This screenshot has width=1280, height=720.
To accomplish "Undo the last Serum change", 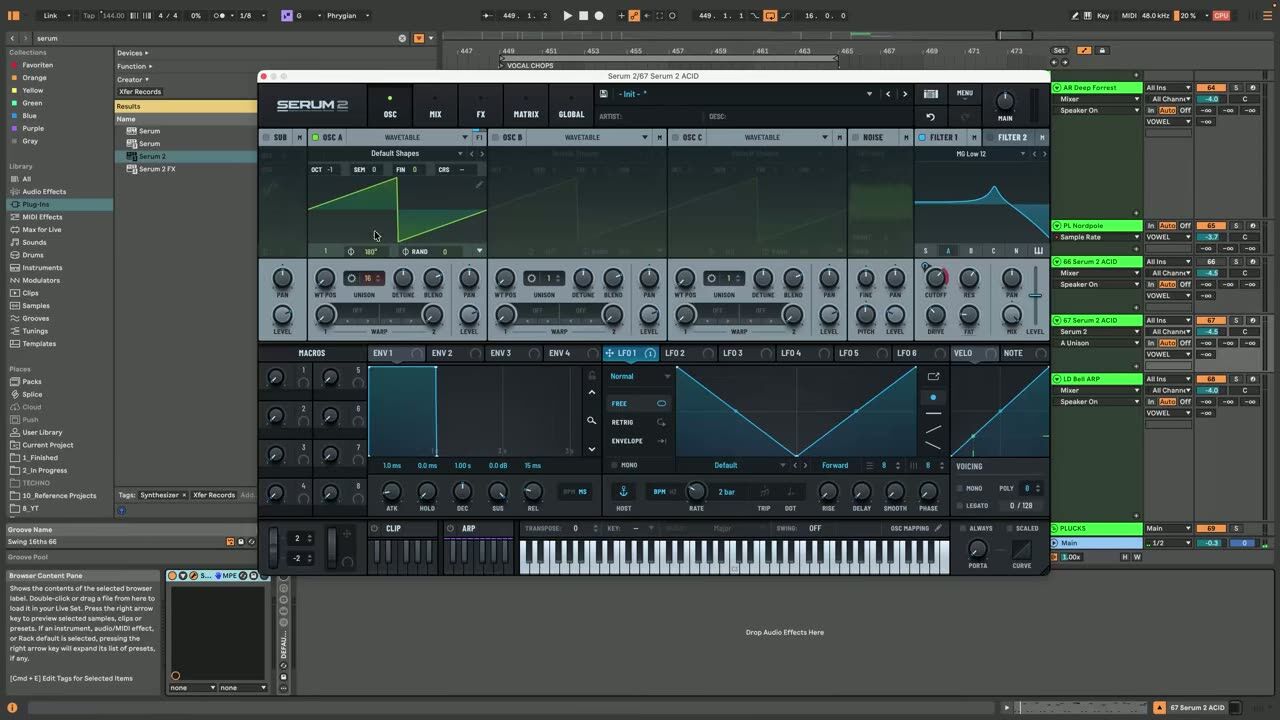I will (x=931, y=116).
